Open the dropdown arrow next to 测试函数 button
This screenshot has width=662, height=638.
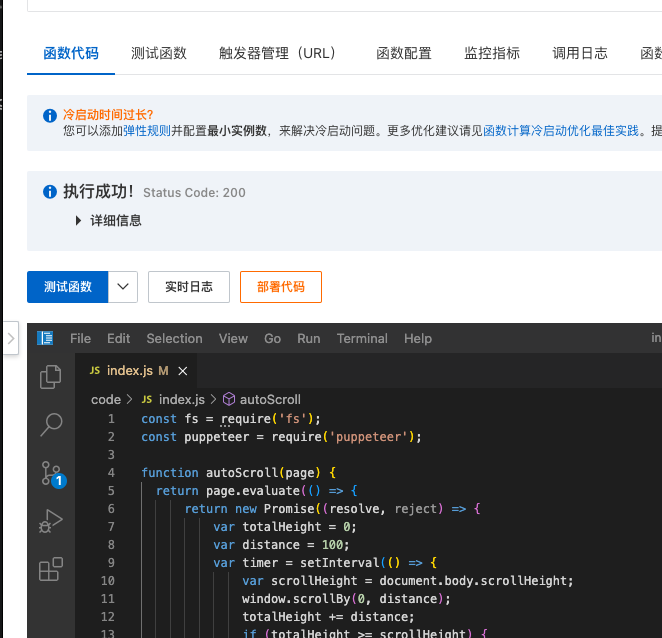[123, 287]
